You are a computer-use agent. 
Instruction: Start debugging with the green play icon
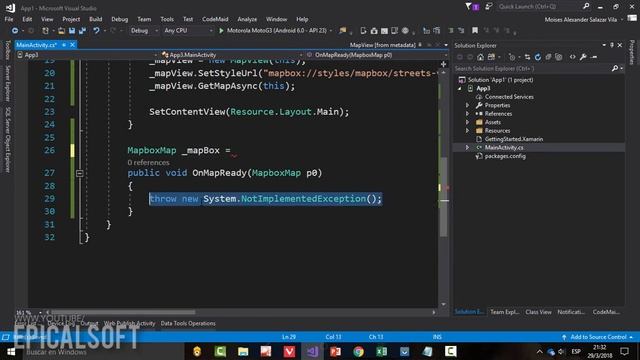221,31
